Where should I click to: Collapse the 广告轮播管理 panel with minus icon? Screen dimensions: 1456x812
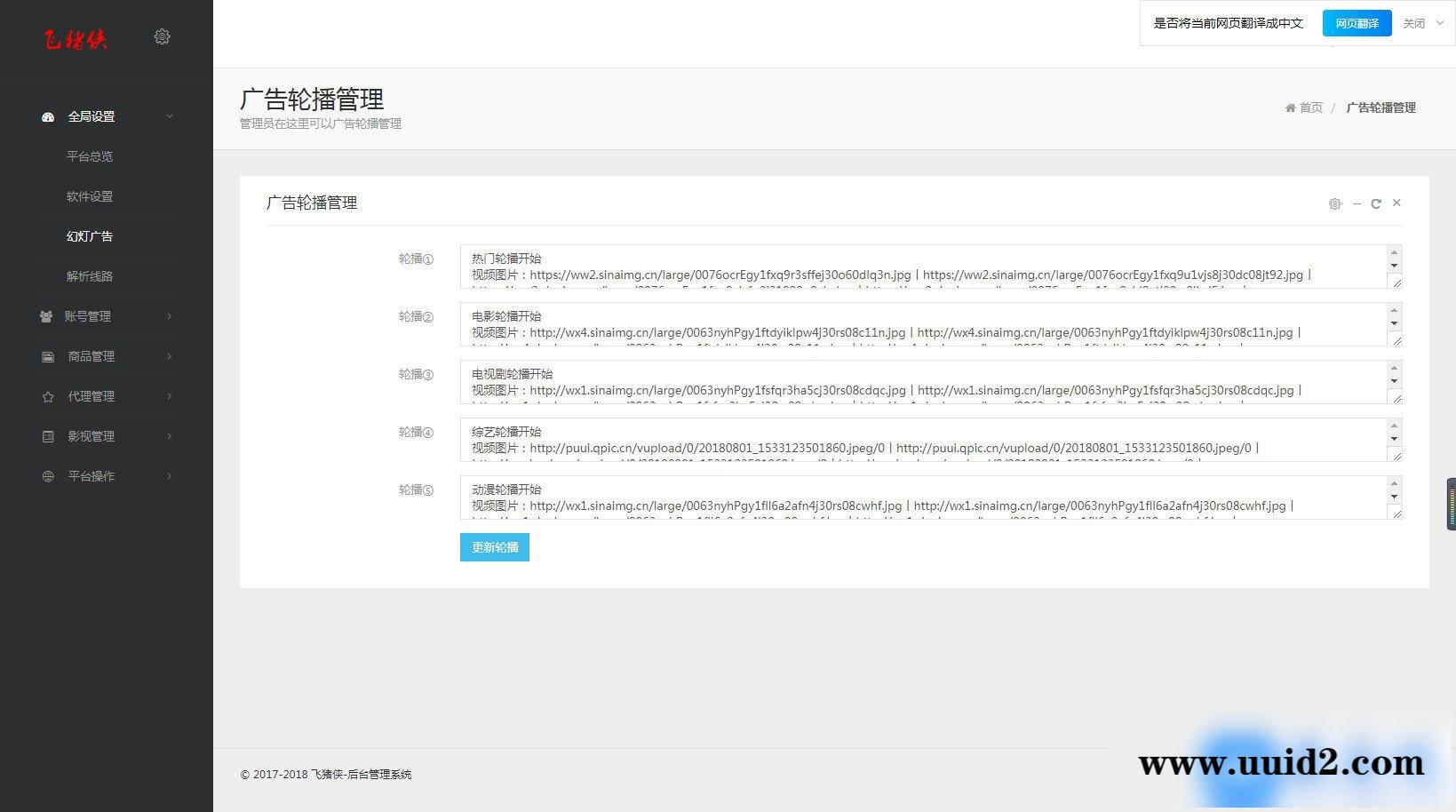1356,203
